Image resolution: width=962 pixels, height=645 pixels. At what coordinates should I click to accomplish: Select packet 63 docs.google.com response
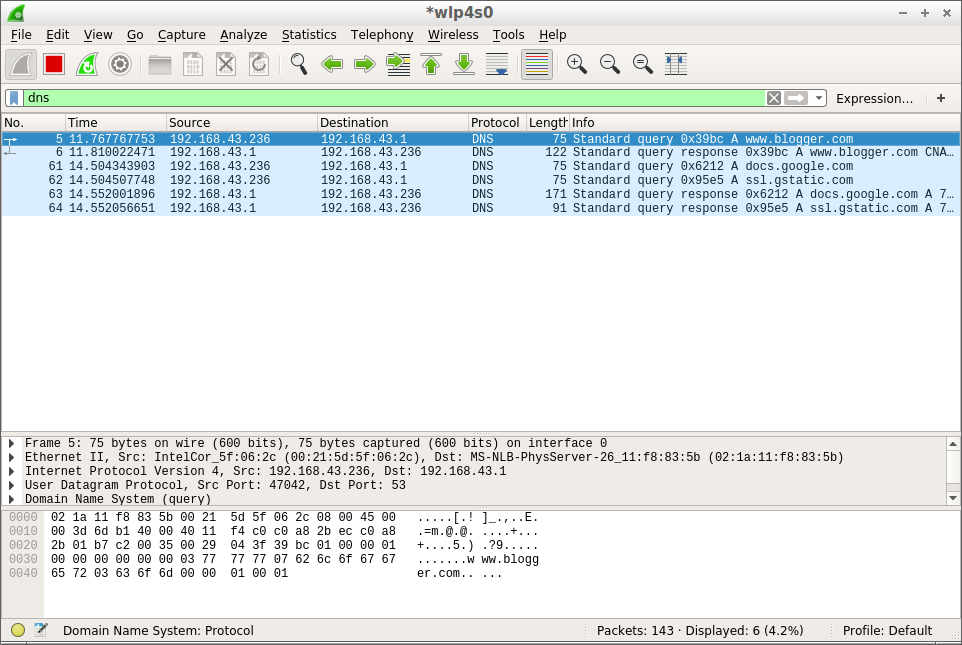pyautogui.click(x=480, y=195)
